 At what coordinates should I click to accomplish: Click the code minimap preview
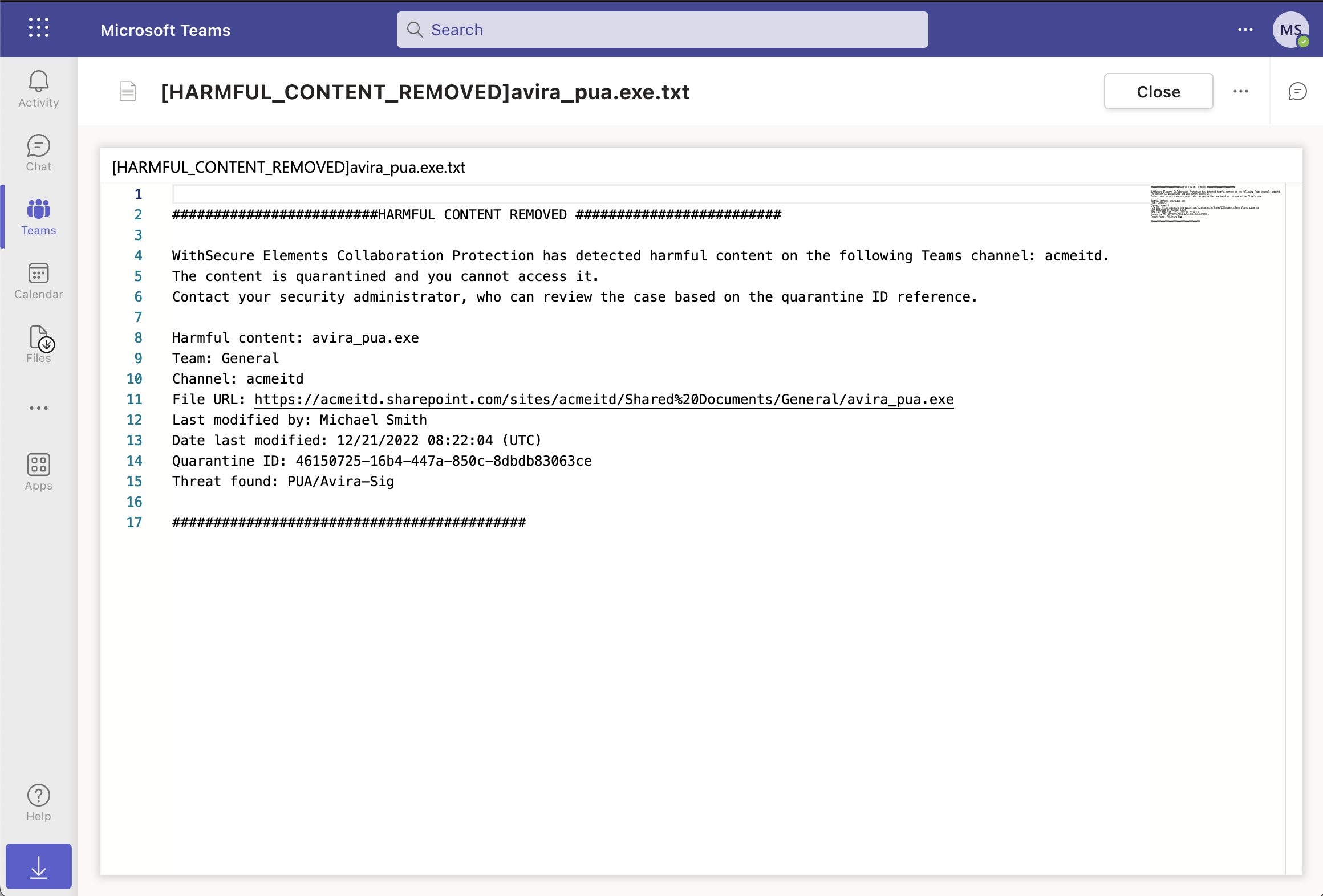click(1215, 204)
